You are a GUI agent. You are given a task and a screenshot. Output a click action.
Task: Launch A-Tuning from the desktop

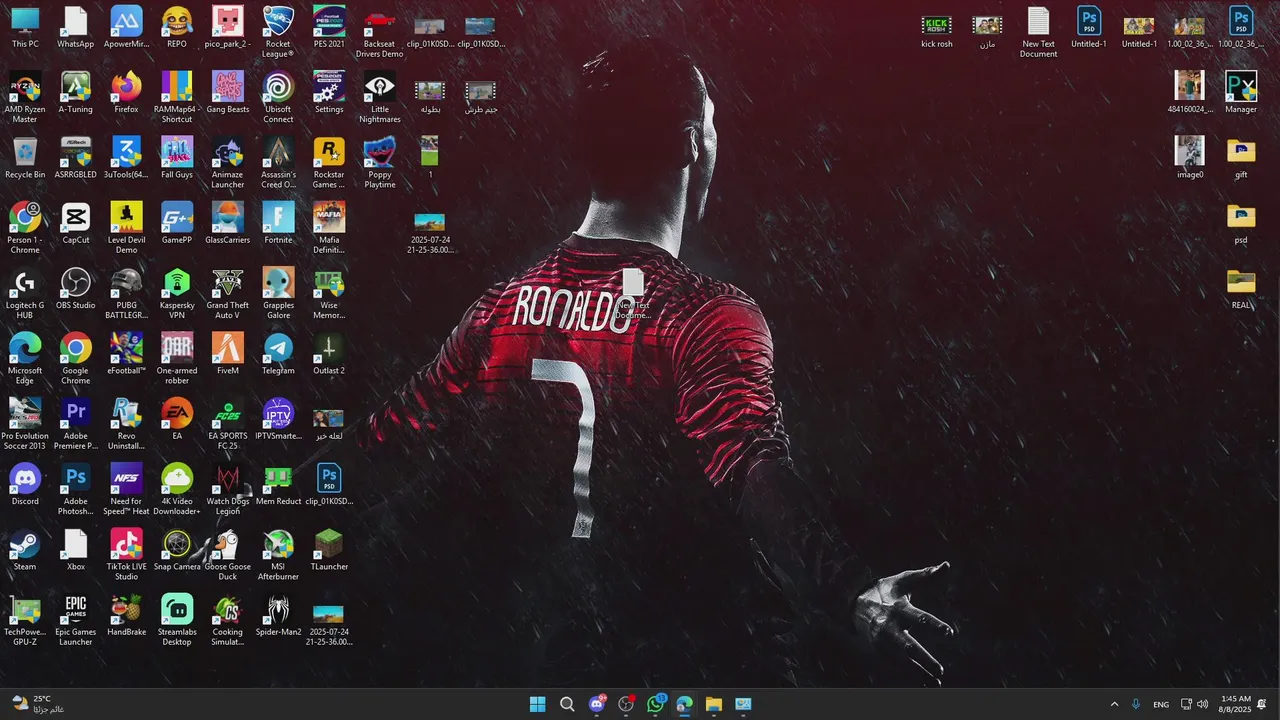click(x=76, y=92)
